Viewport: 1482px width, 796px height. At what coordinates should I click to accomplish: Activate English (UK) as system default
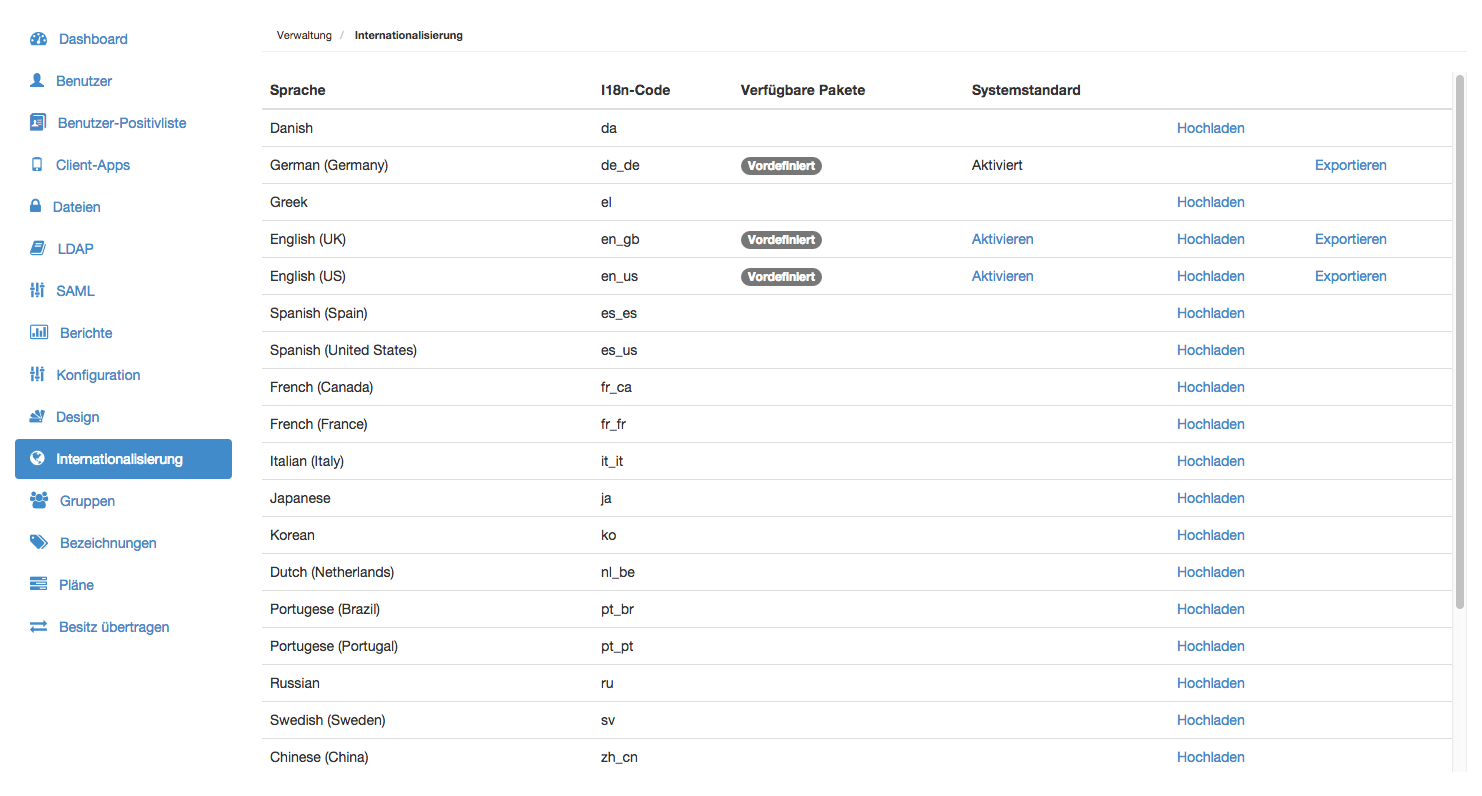(x=1002, y=239)
